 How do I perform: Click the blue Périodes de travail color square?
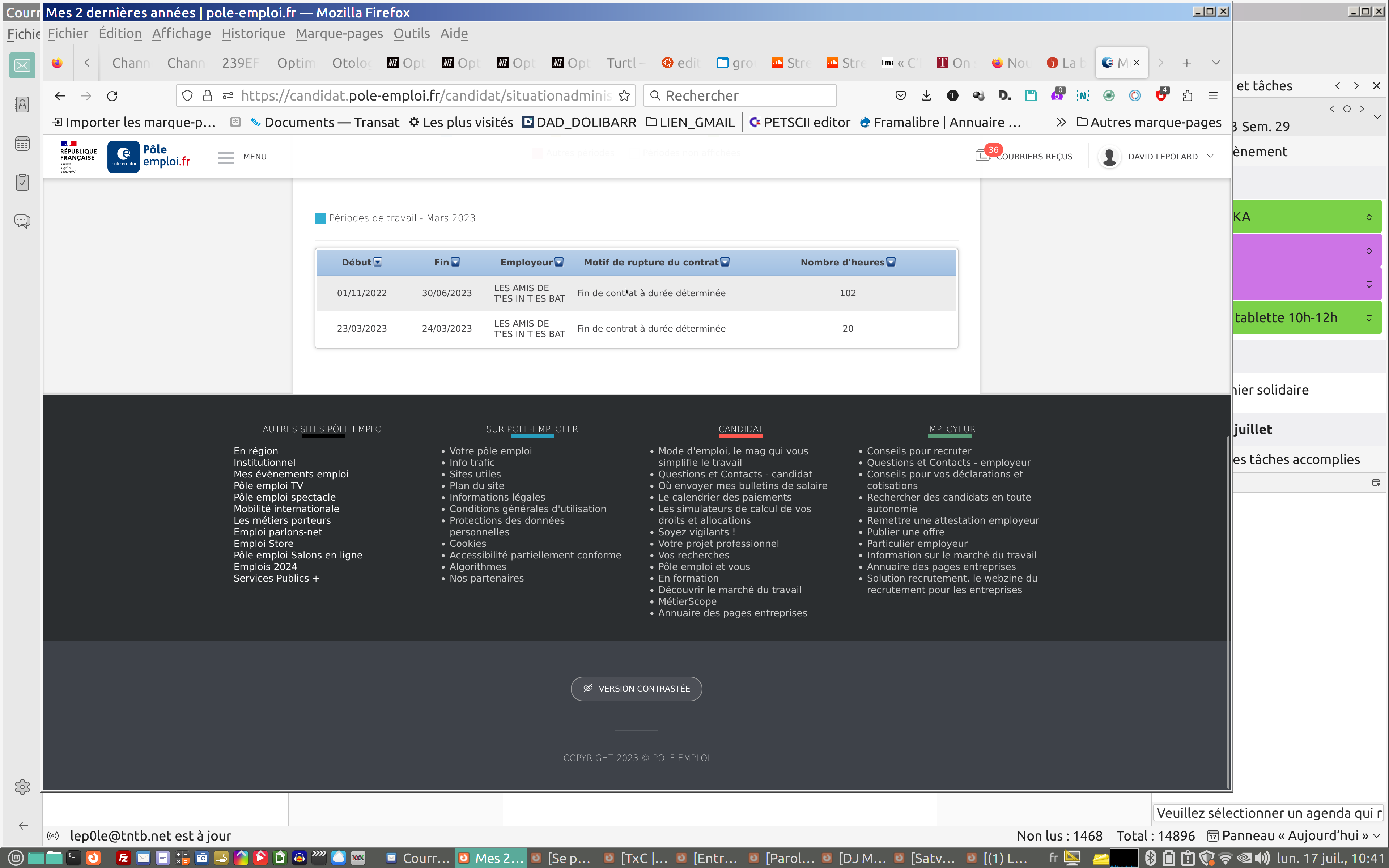pos(320,218)
